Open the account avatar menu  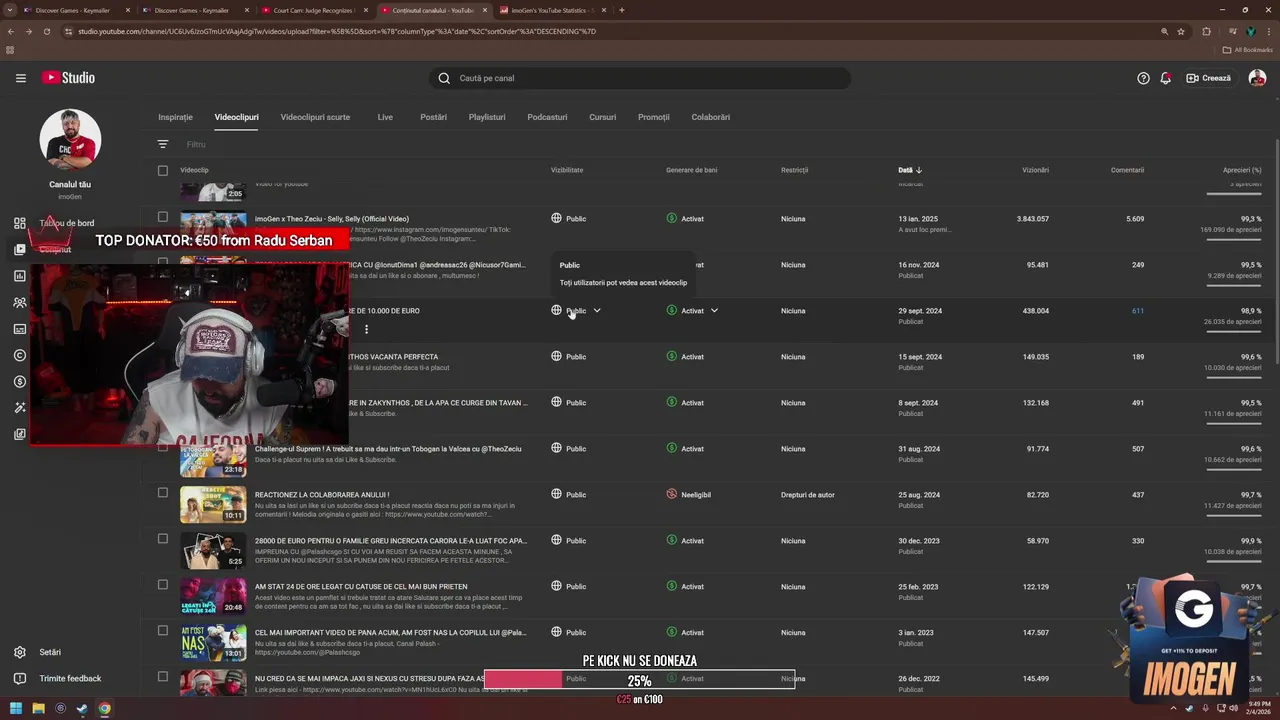point(1257,78)
